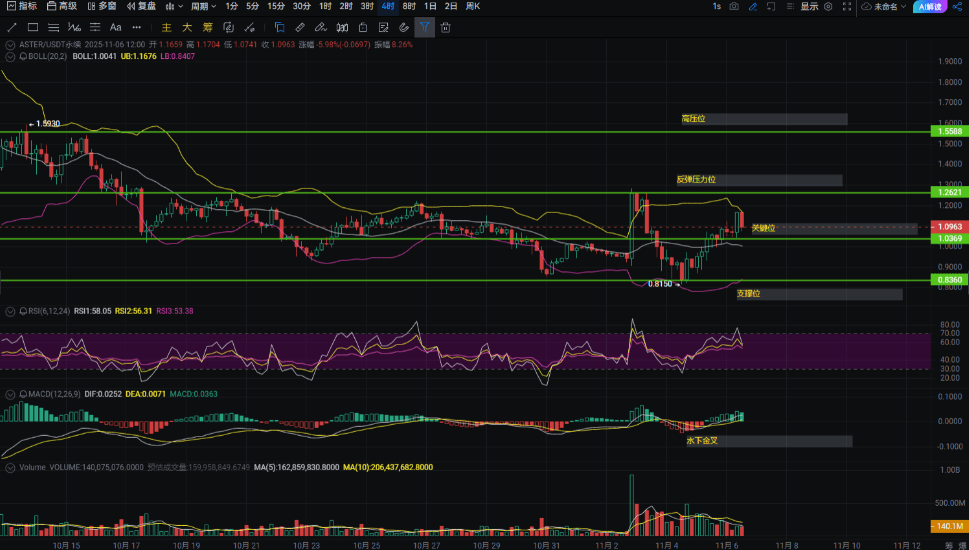Screen dimensions: 969x550
Task: Collapse the MACD indicator panel
Action: [10, 394]
